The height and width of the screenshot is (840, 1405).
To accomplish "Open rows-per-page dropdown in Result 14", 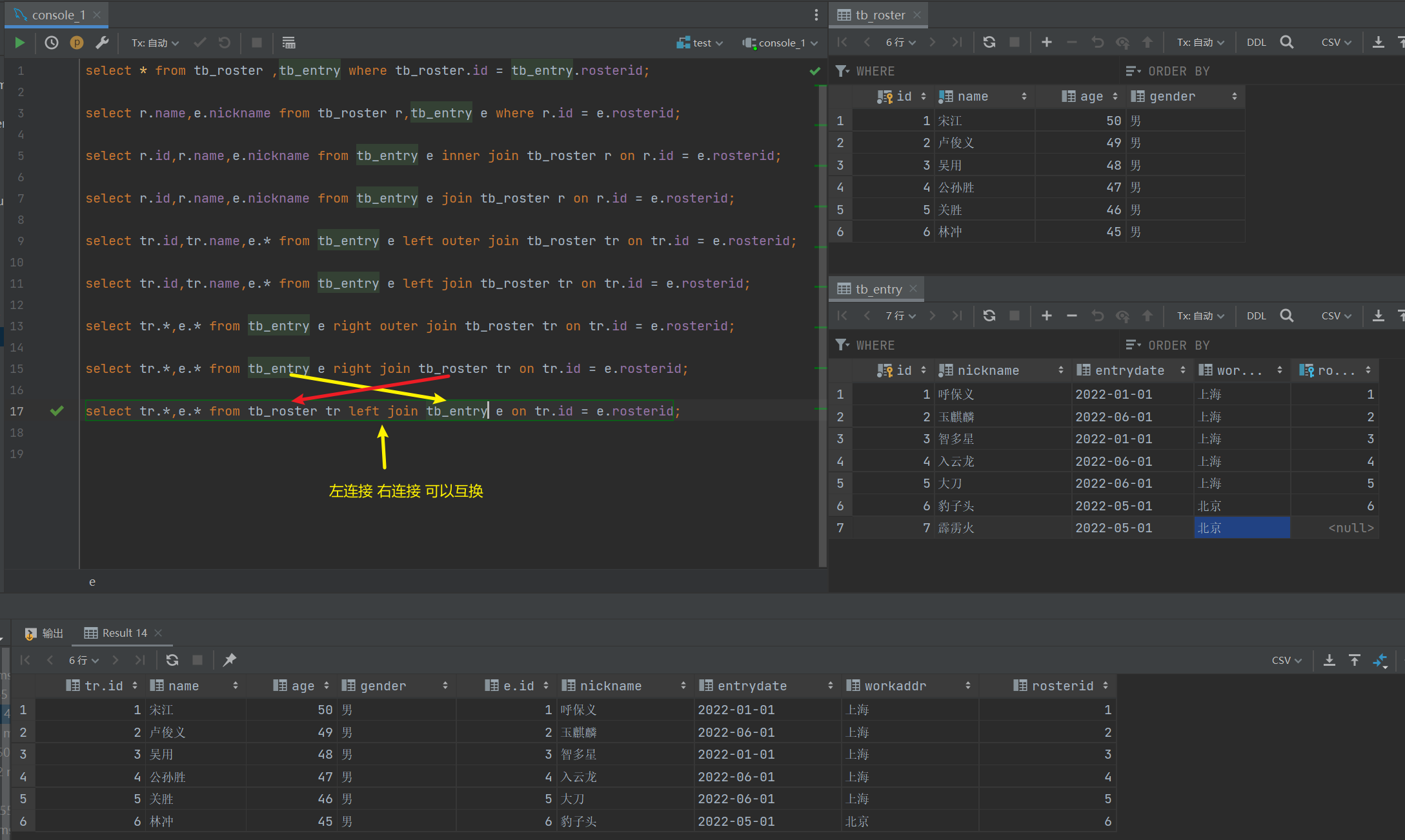I will coord(83,659).
